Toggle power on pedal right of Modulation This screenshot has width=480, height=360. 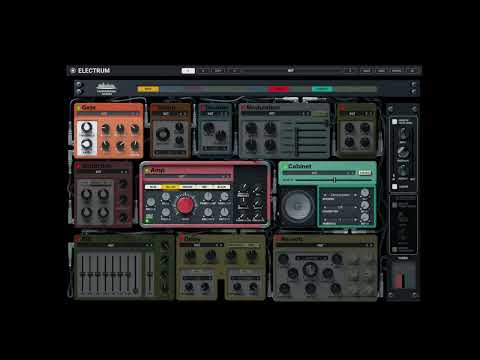(x=341, y=108)
